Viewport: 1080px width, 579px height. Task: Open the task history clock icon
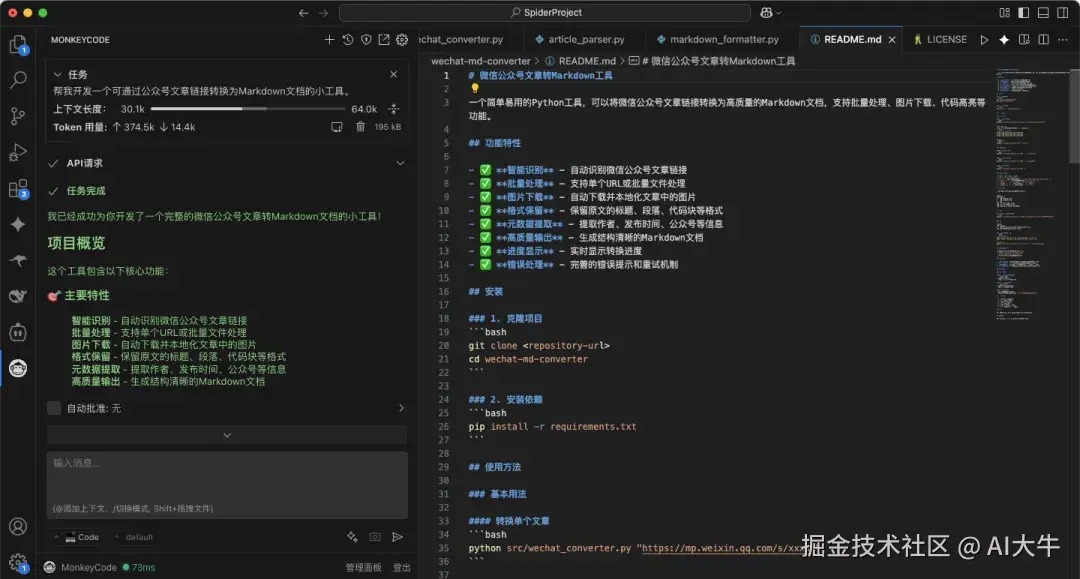[348, 40]
